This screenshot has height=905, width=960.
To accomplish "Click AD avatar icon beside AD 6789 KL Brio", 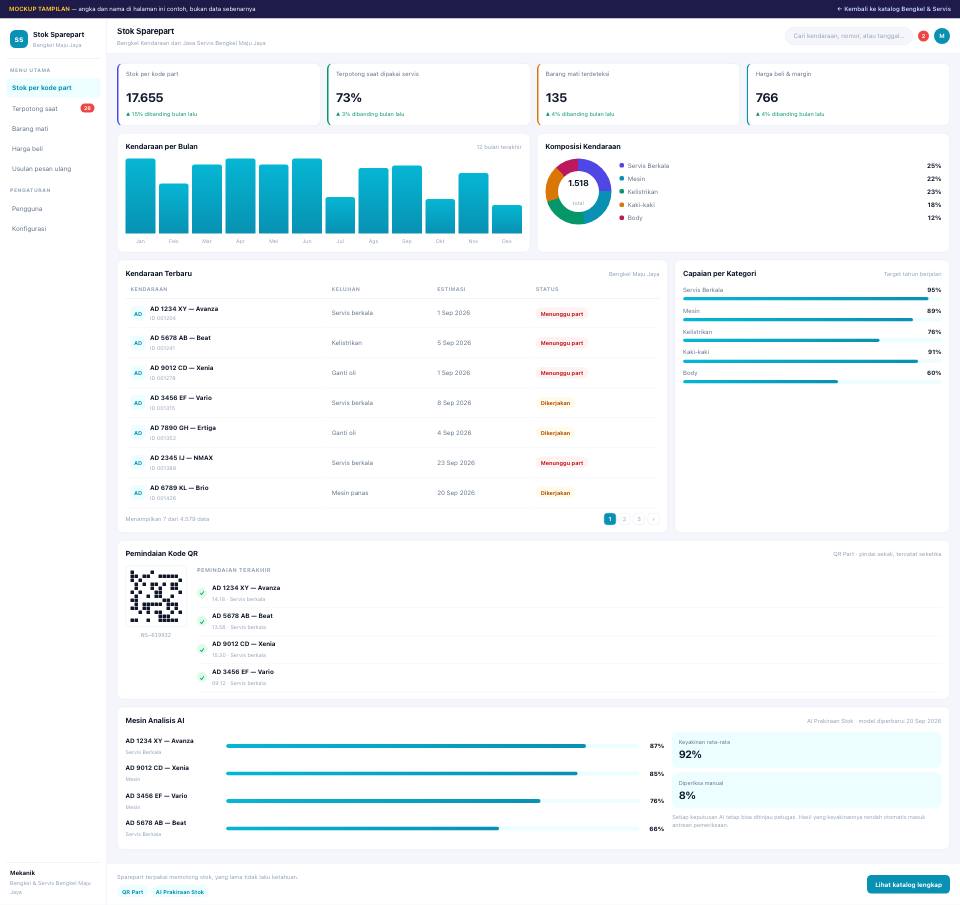I will [x=138, y=493].
